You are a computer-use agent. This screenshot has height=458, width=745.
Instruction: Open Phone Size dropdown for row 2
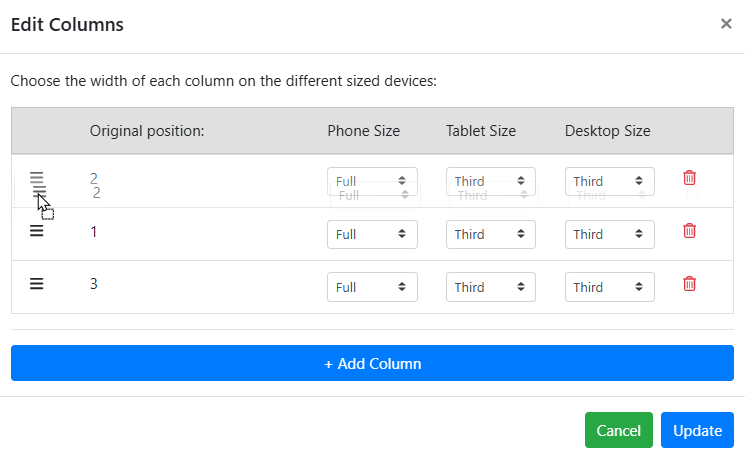tap(372, 181)
